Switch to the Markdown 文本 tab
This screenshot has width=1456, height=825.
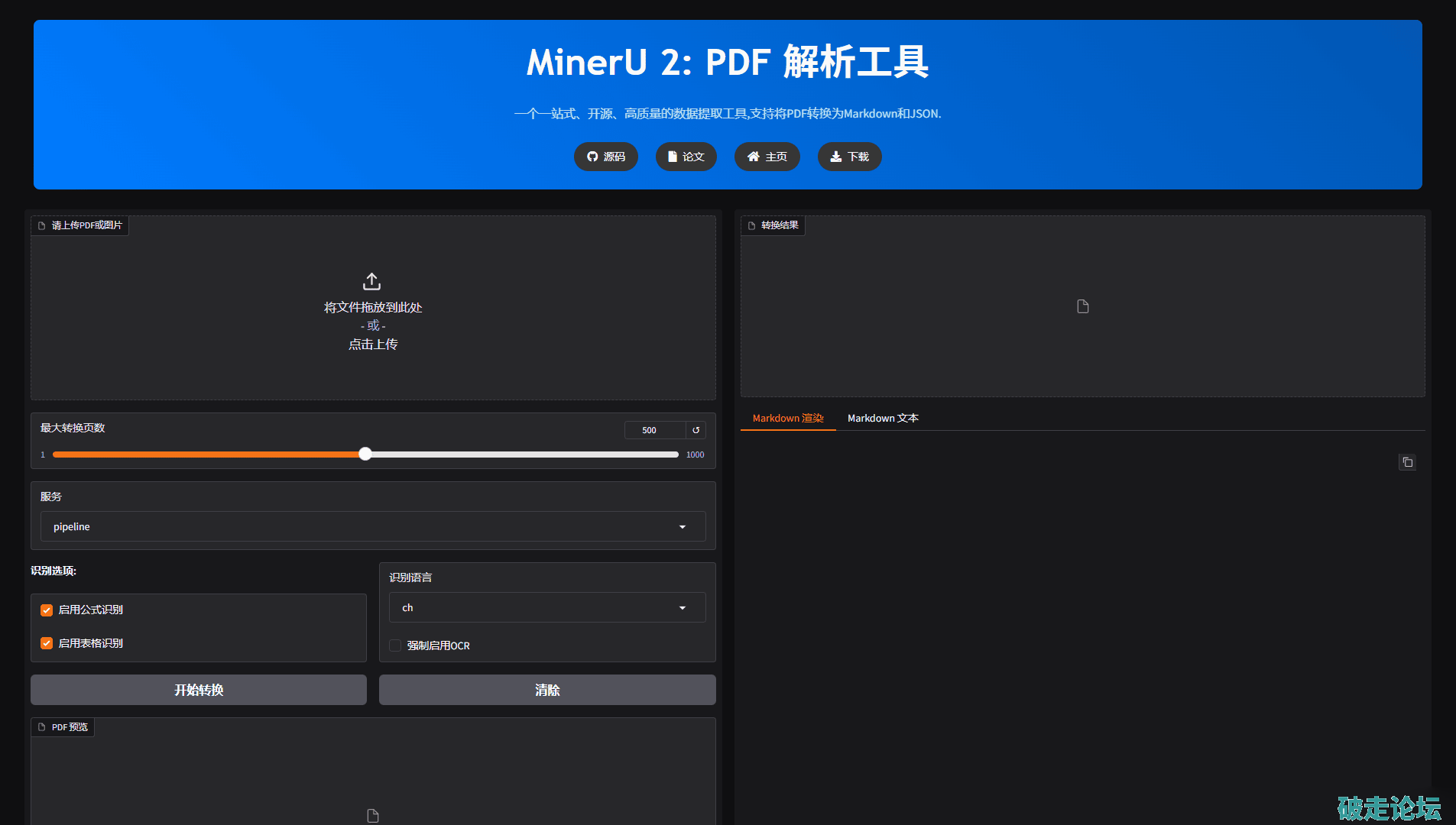pyautogui.click(x=883, y=418)
